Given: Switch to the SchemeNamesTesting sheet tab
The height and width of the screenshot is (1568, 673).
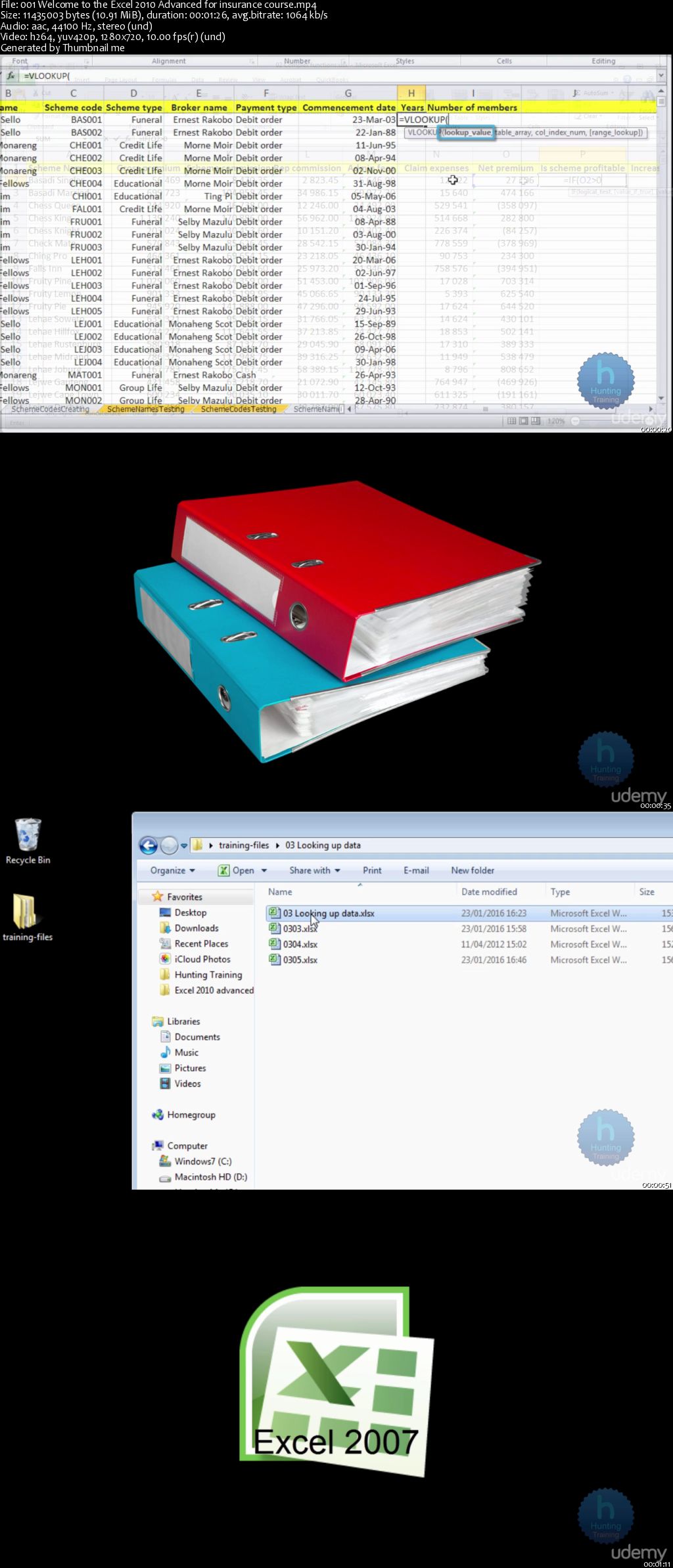Looking at the screenshot, I should [x=145, y=409].
